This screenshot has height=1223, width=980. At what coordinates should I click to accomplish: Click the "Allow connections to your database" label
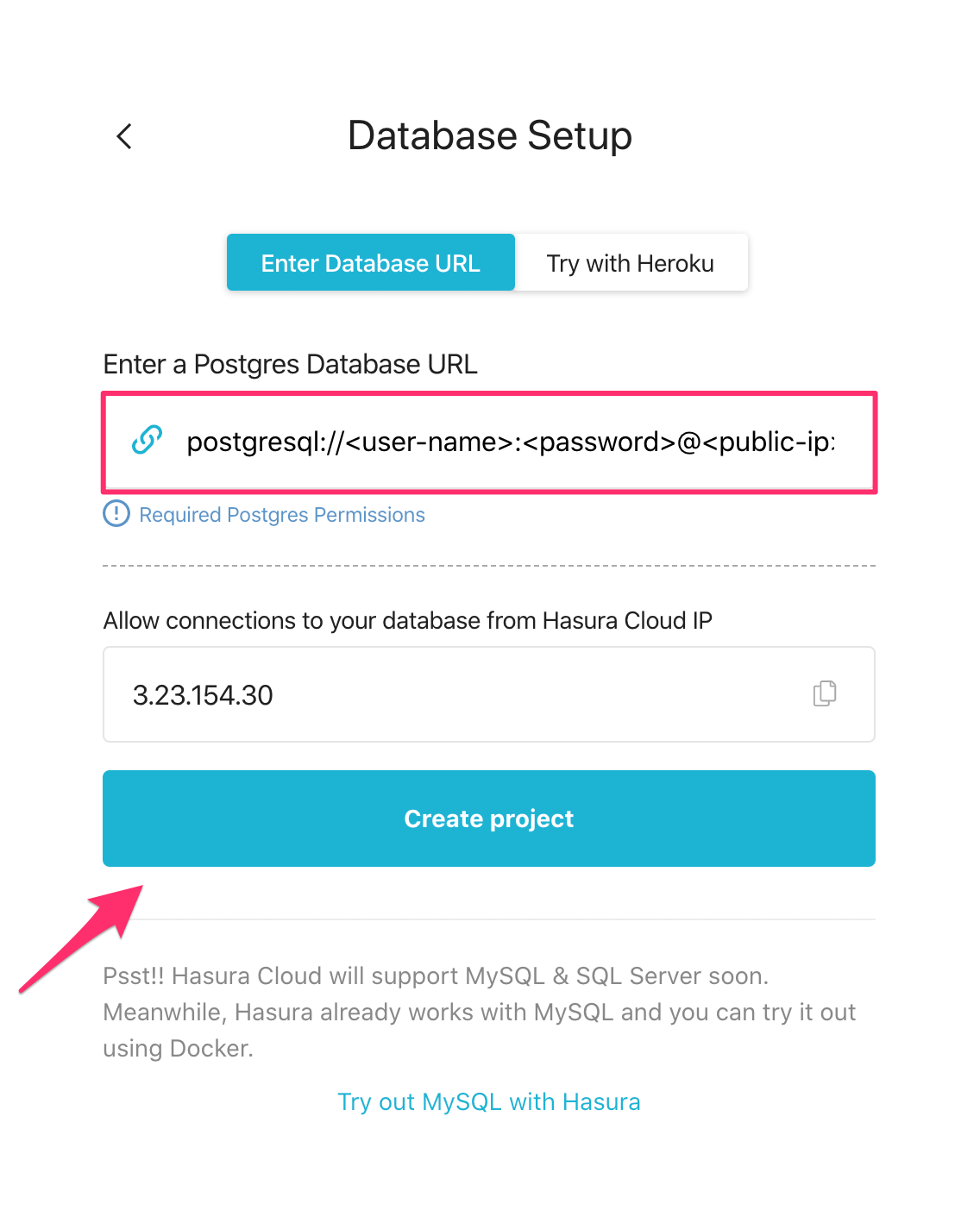[x=407, y=621]
